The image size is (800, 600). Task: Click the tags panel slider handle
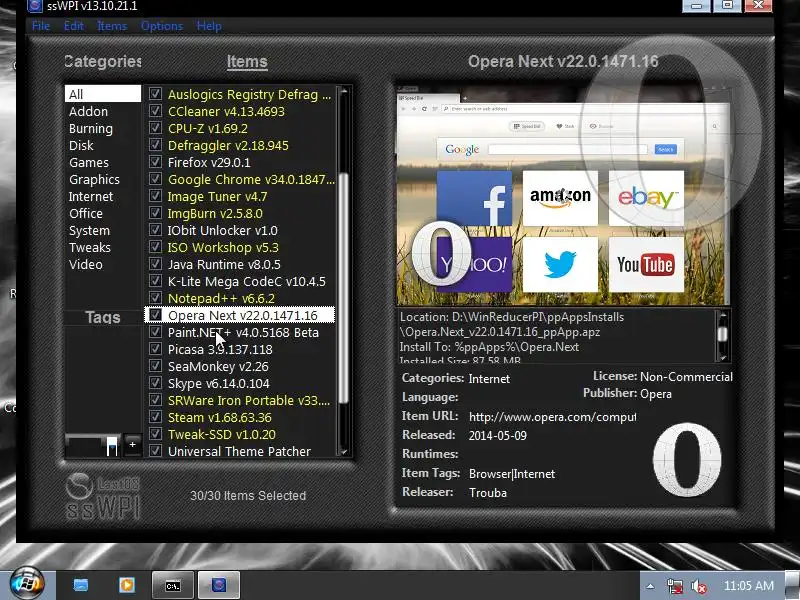(x=112, y=446)
